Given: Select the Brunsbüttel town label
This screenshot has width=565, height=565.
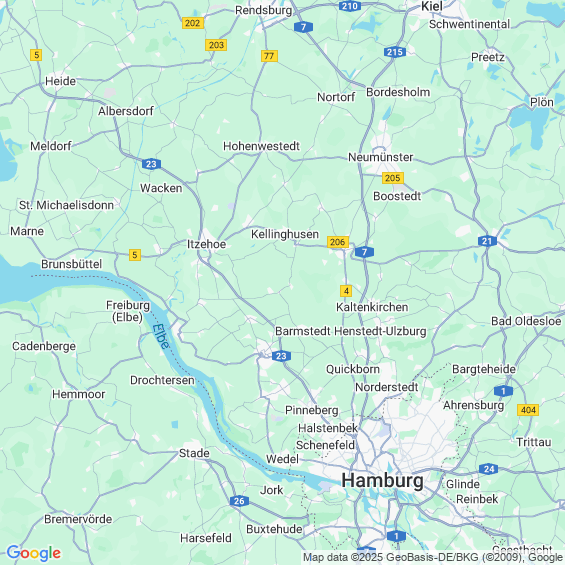Looking at the screenshot, I should click(x=71, y=264).
